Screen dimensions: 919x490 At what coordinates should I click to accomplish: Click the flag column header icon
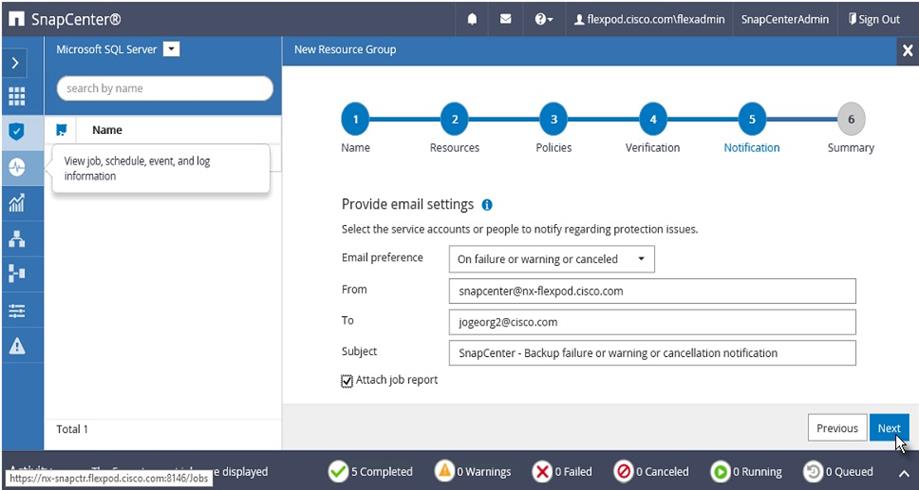62,130
